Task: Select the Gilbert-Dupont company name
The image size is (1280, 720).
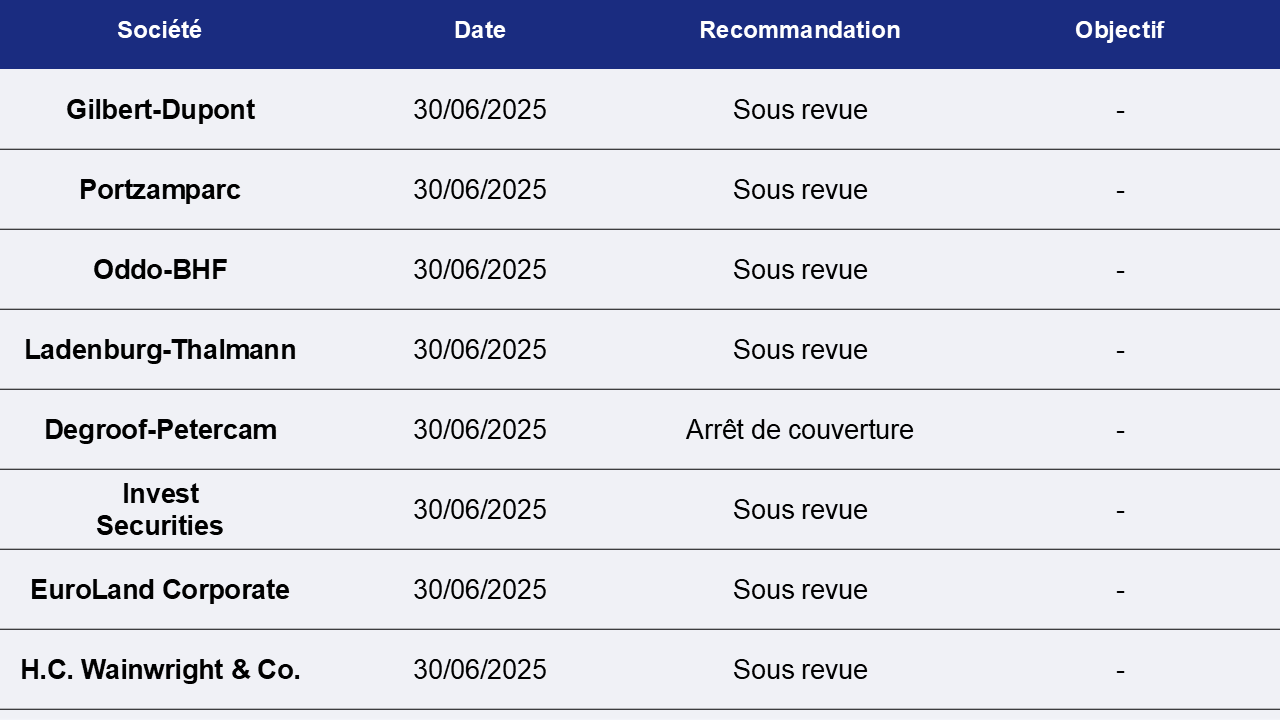Action: (160, 110)
